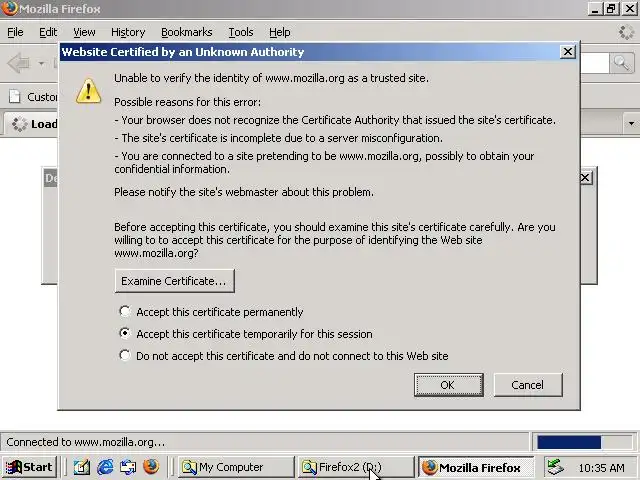This screenshot has width=640, height=480.
Task: Click the loading throbber icon
Action: [x=626, y=32]
